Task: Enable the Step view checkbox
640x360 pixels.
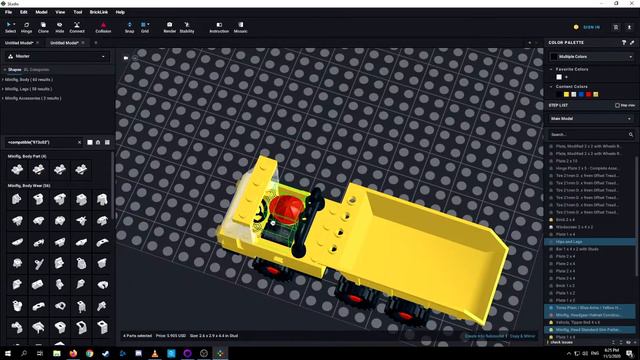Action: [x=617, y=105]
